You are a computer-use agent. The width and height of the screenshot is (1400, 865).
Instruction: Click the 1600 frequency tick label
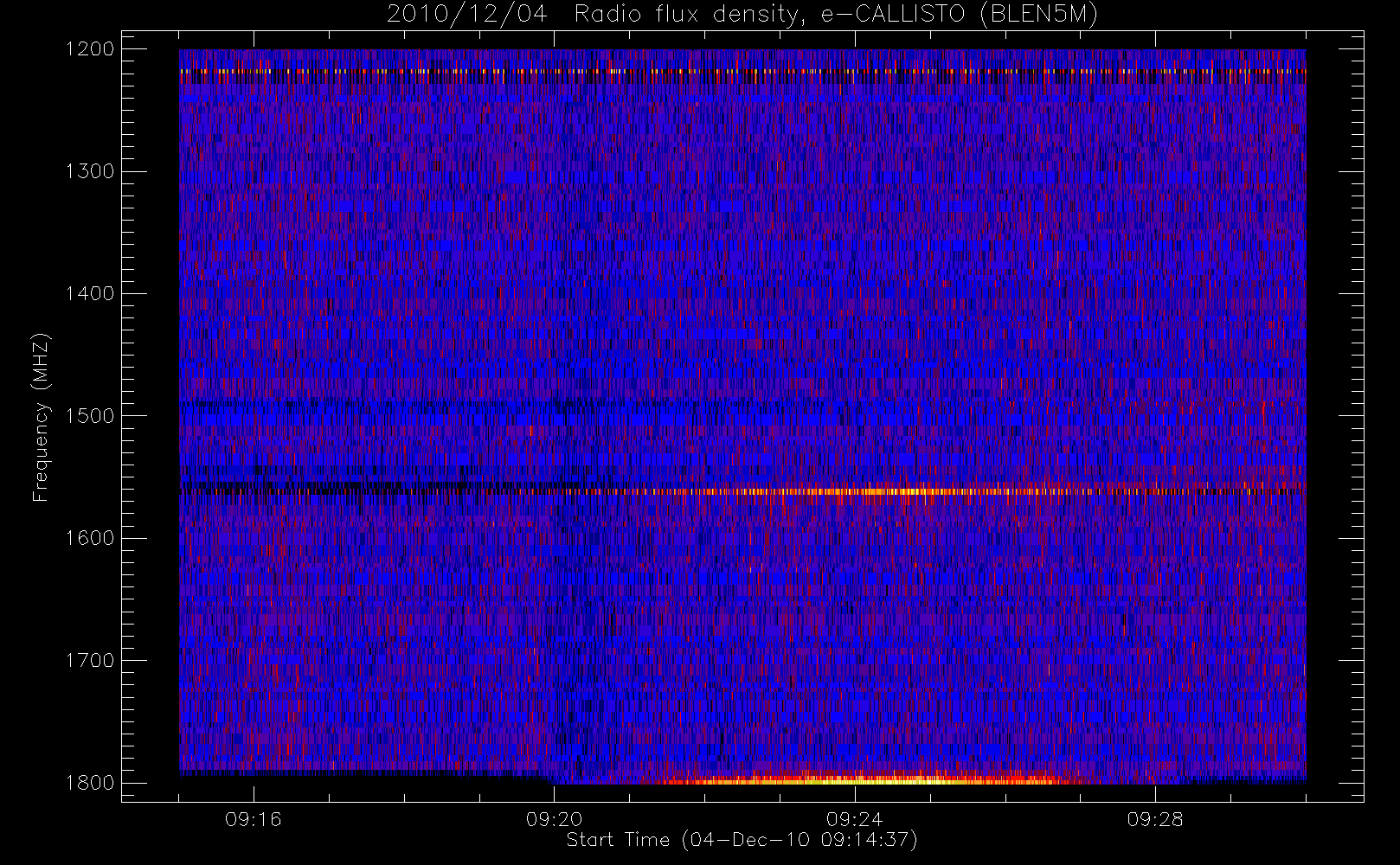coord(90,538)
